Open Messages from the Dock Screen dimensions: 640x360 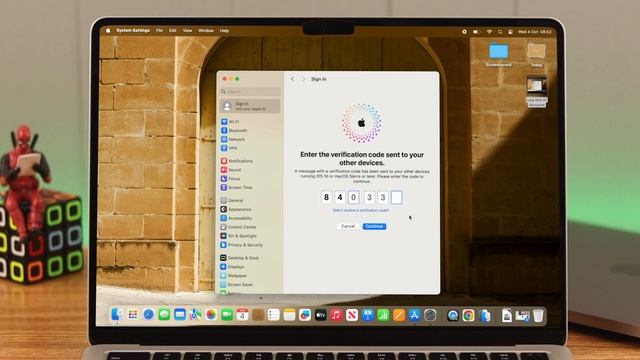[x=164, y=314]
